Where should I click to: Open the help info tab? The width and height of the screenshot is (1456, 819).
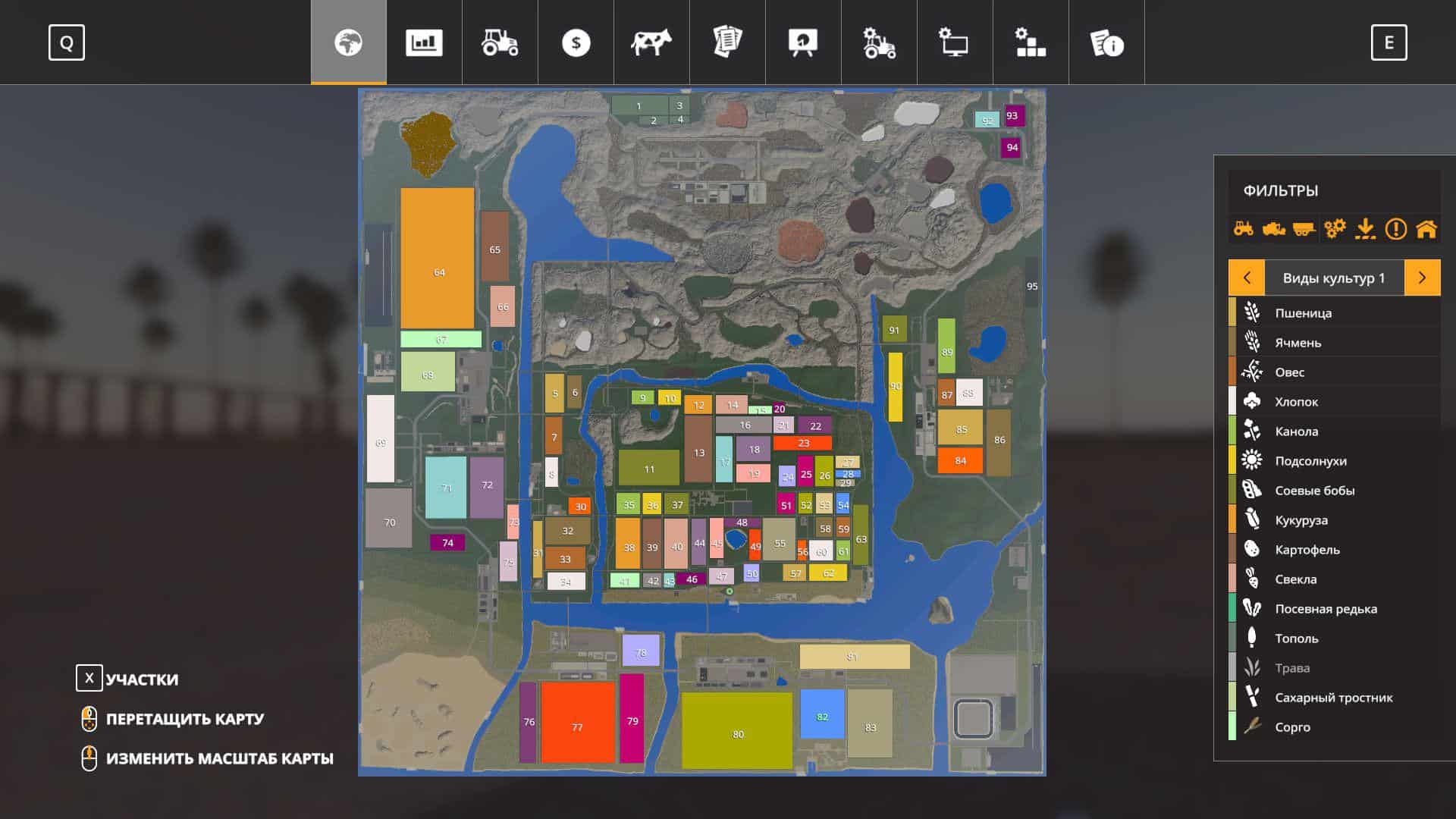[x=1106, y=42]
